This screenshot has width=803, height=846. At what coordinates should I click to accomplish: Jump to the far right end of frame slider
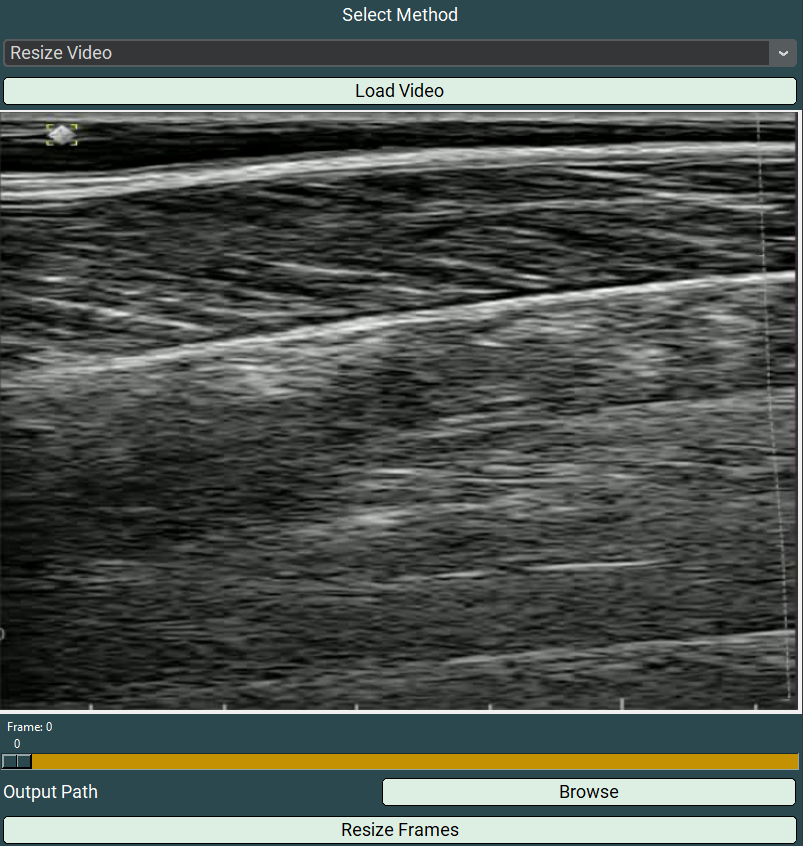tap(795, 762)
